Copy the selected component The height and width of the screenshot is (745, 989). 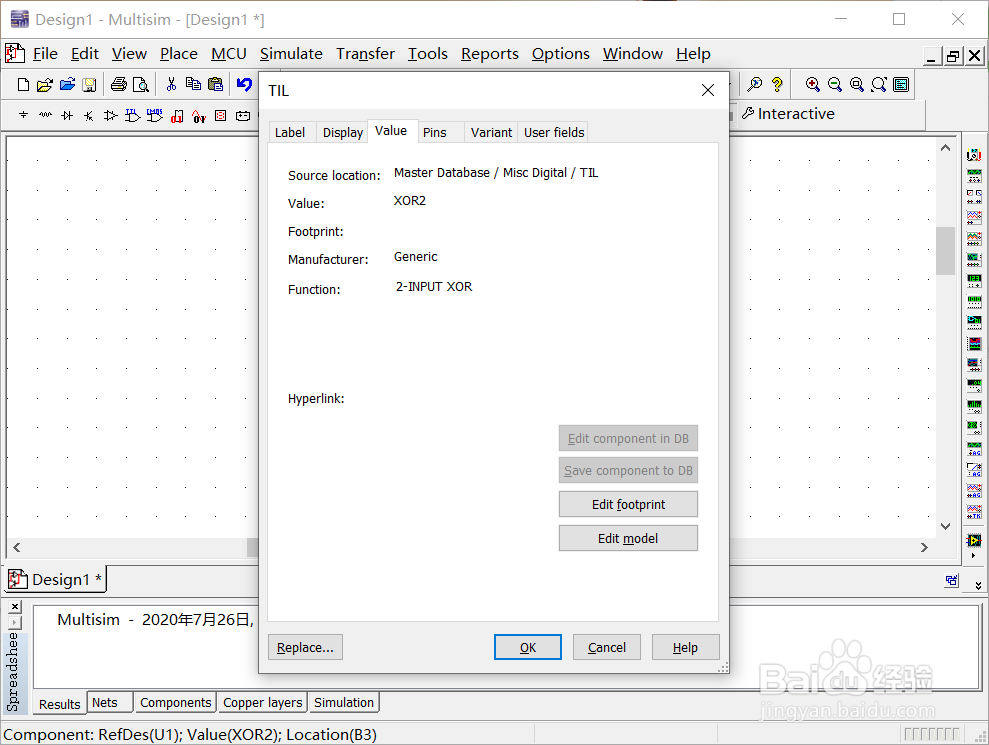[x=193, y=85]
